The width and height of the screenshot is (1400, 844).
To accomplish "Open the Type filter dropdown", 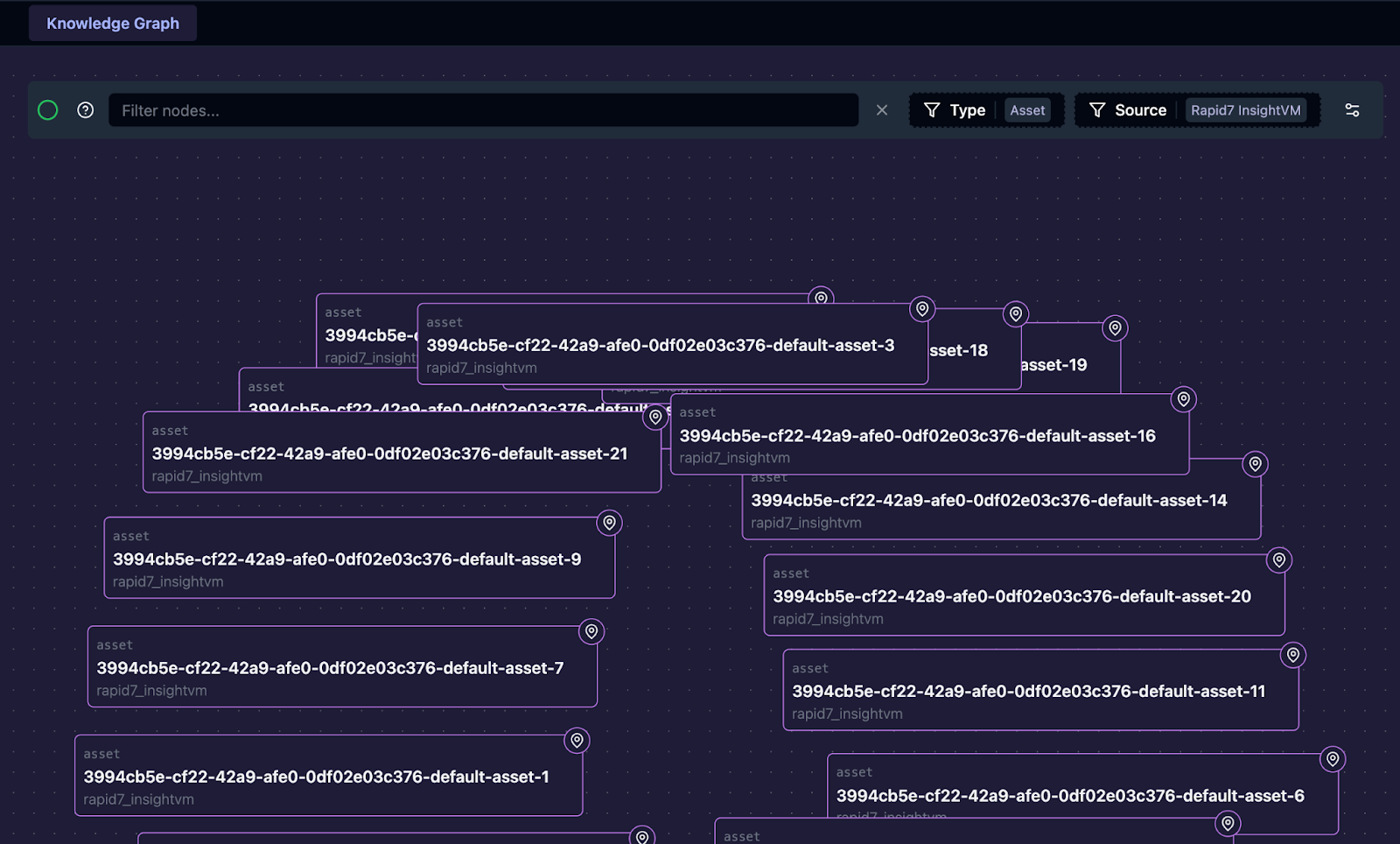I will click(x=968, y=109).
